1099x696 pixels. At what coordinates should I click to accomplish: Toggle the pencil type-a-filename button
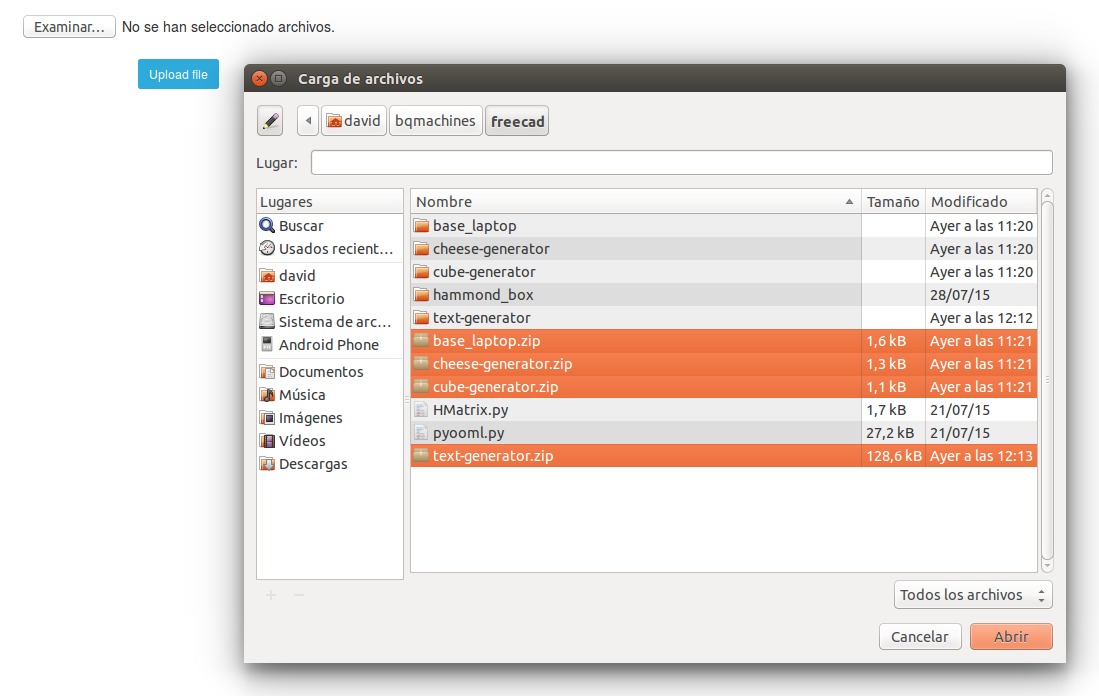coord(270,121)
